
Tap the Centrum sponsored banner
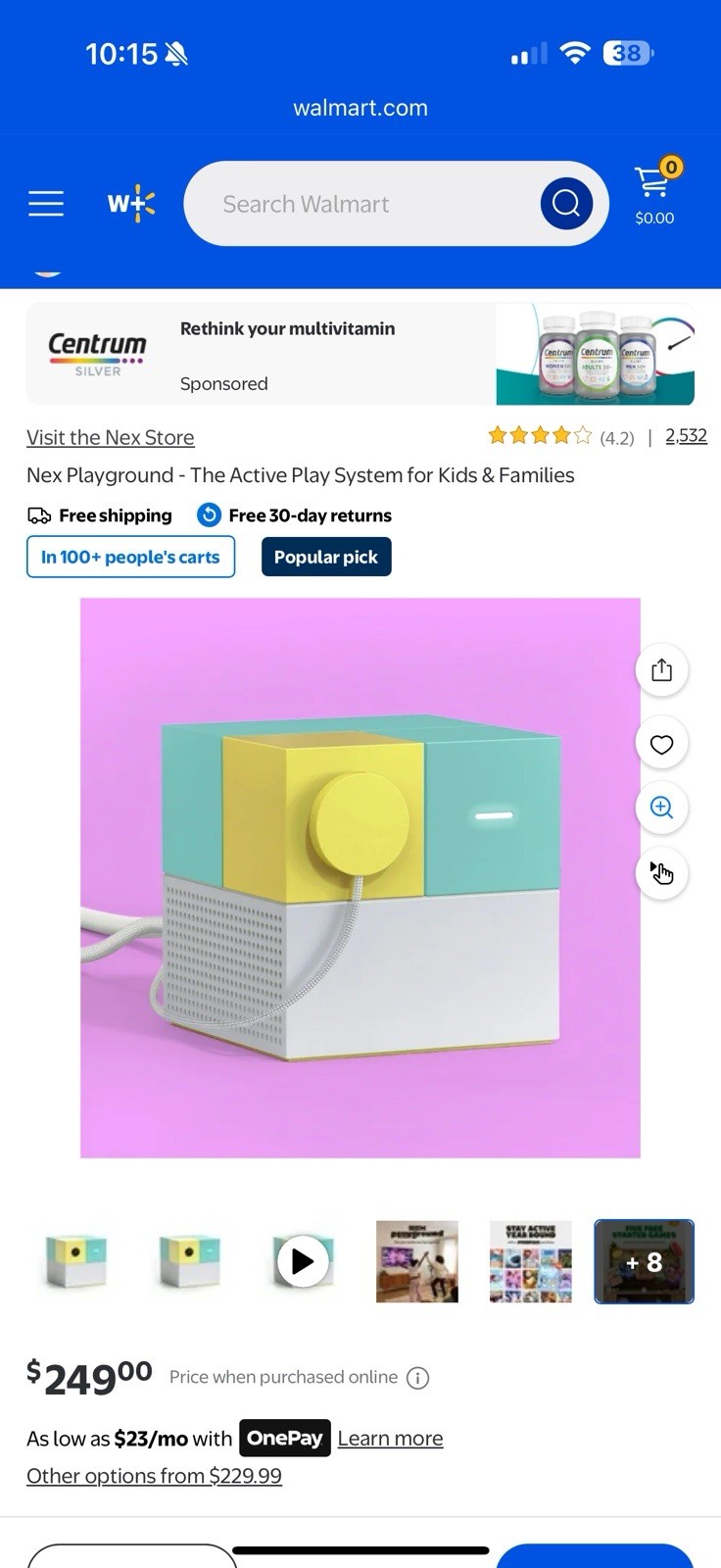click(x=360, y=354)
